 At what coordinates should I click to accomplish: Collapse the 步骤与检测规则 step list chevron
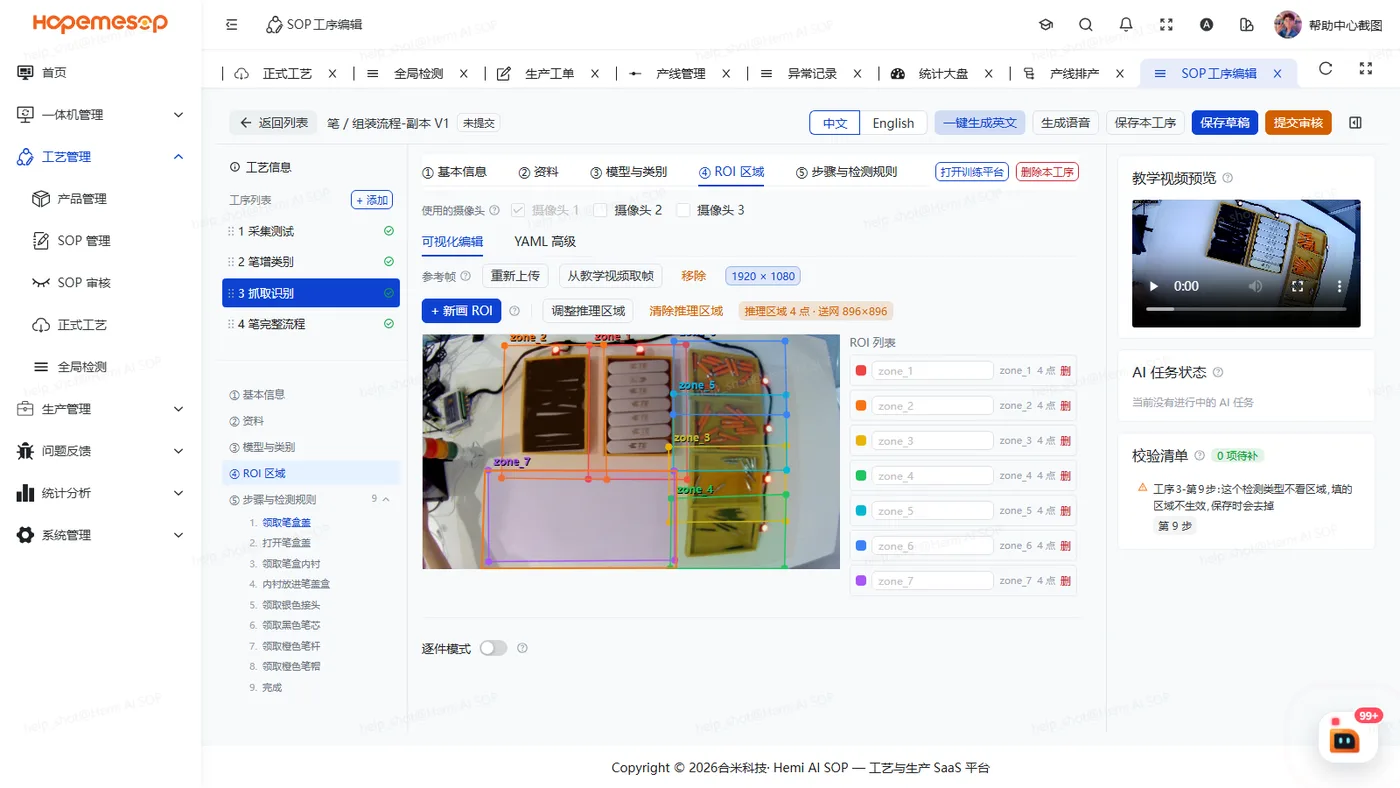tap(387, 499)
